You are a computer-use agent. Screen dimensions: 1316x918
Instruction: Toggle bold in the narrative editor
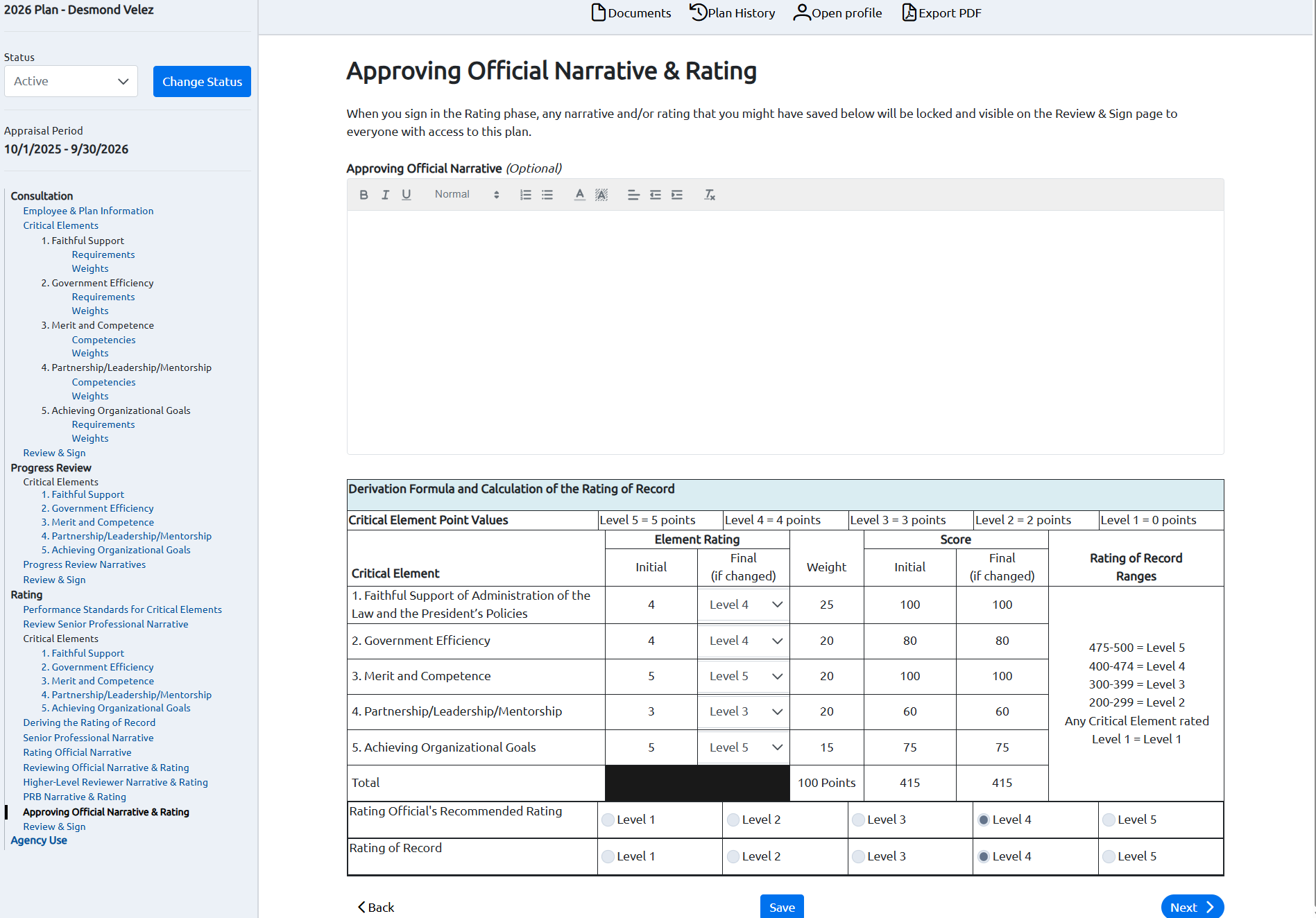coord(364,195)
